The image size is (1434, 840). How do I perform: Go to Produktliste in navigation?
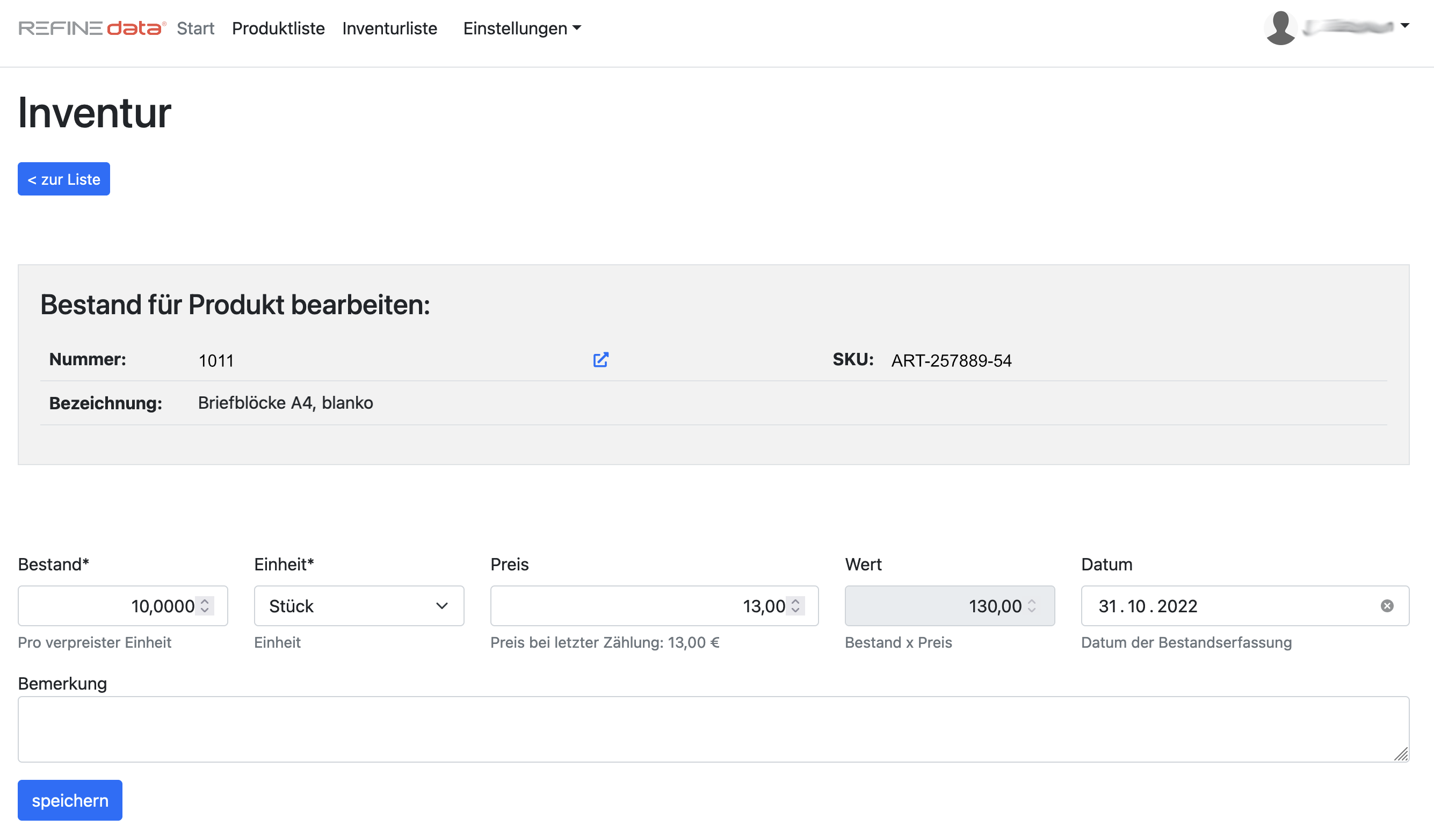click(278, 28)
